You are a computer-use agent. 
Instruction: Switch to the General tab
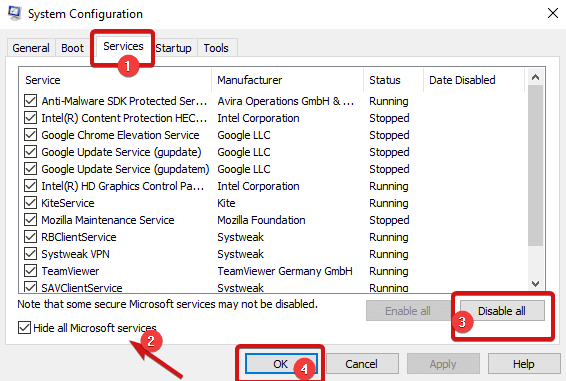pyautogui.click(x=31, y=48)
